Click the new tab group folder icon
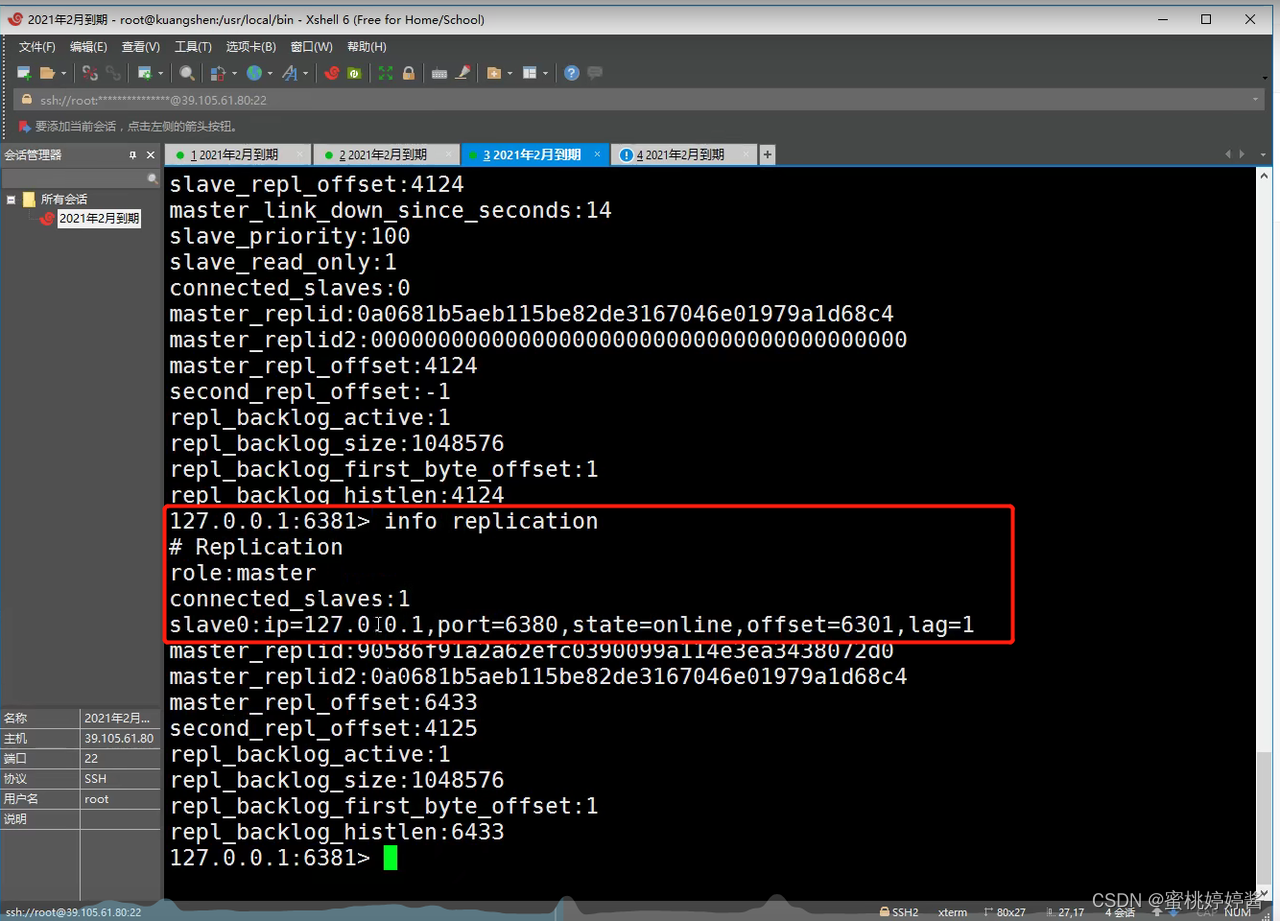Screen dimensions: 1280x921 point(494,73)
